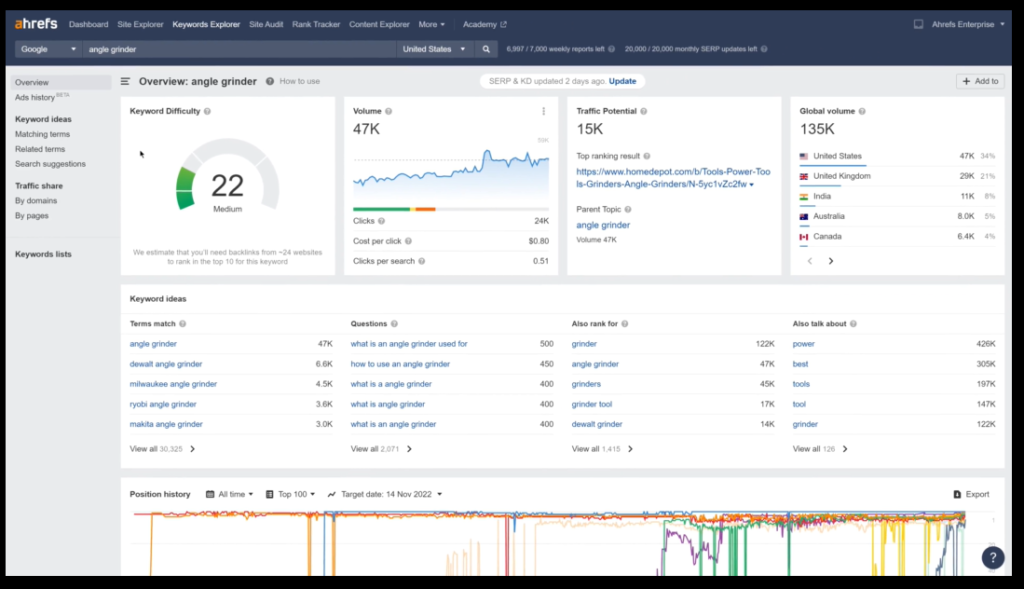The width and height of the screenshot is (1024, 589).
Task: View all 30,325 terms match keywords
Action: point(162,449)
